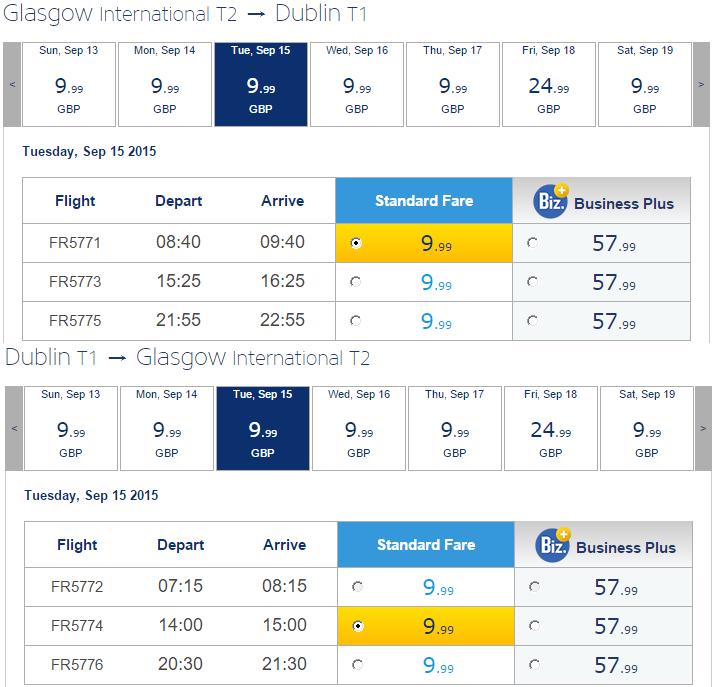714x687 pixels.
Task: Select Standard Fare for flight FR5776
Action: point(358,665)
